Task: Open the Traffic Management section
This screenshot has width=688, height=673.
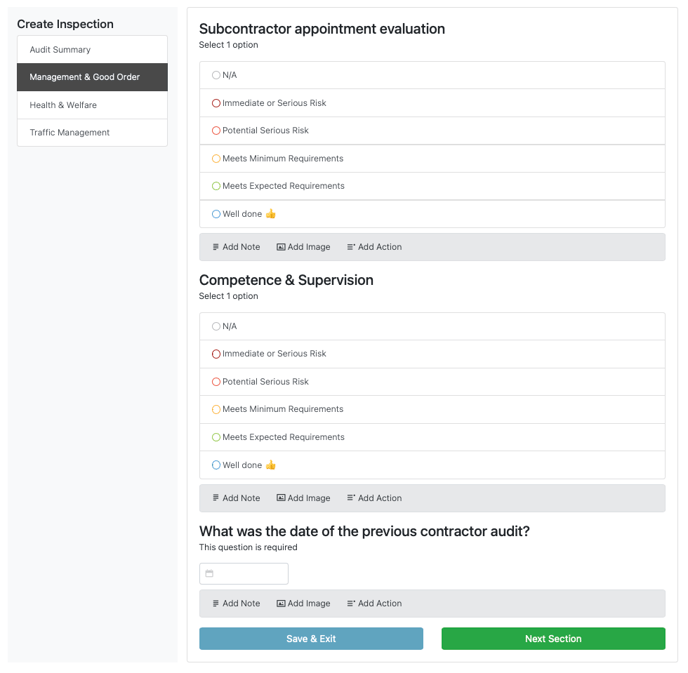Action: click(x=92, y=132)
